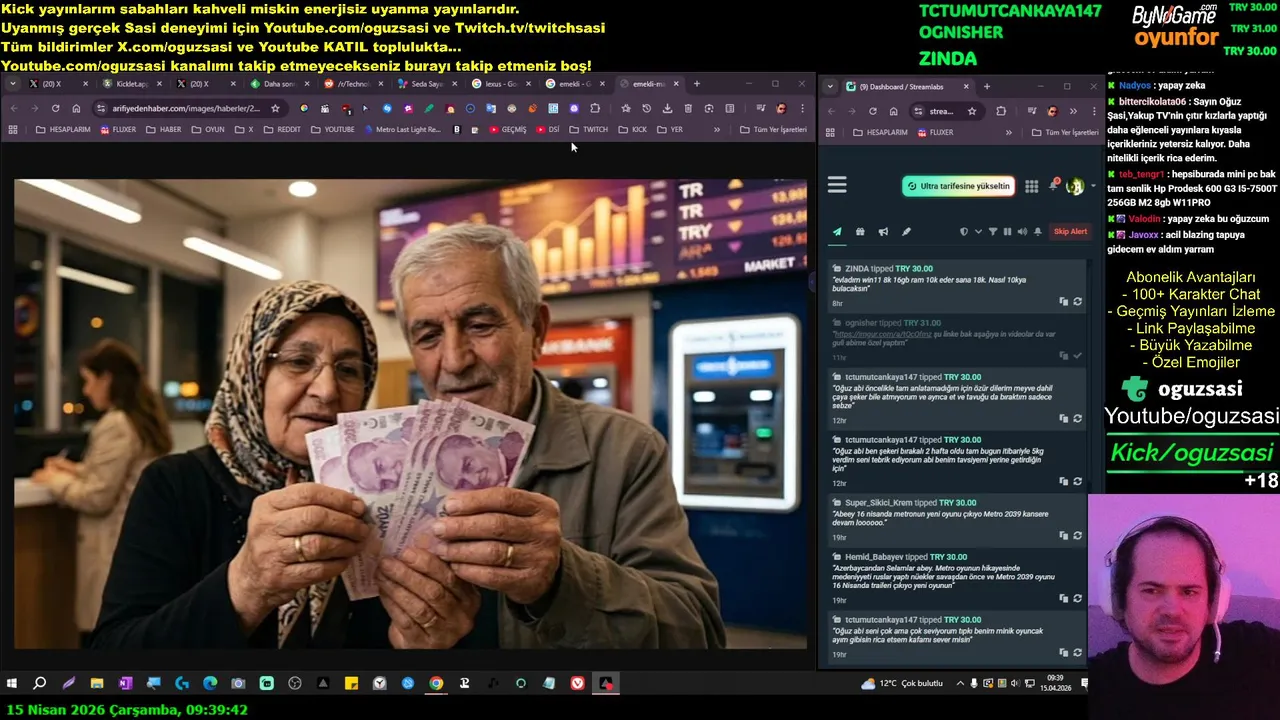Expand the system tray hidden icons chevron

click(960, 683)
